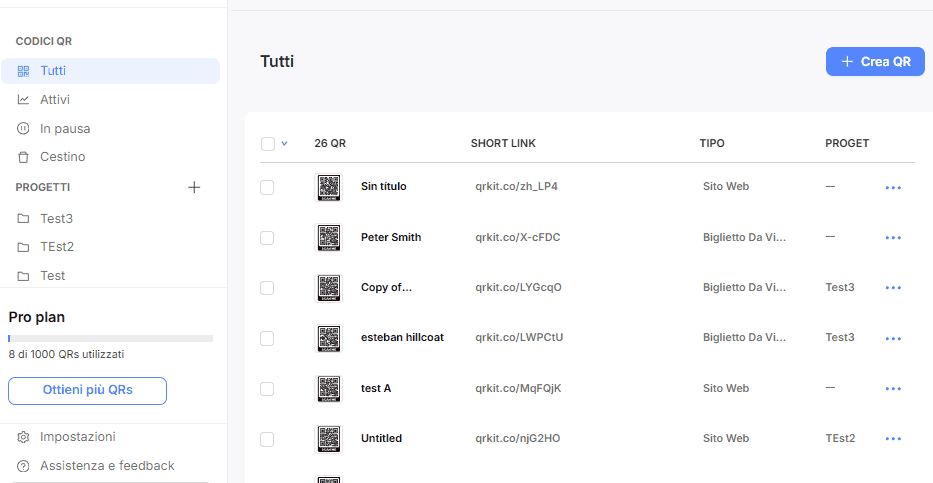
Task: Expand the select-all dropdown chevron
Action: tap(285, 144)
